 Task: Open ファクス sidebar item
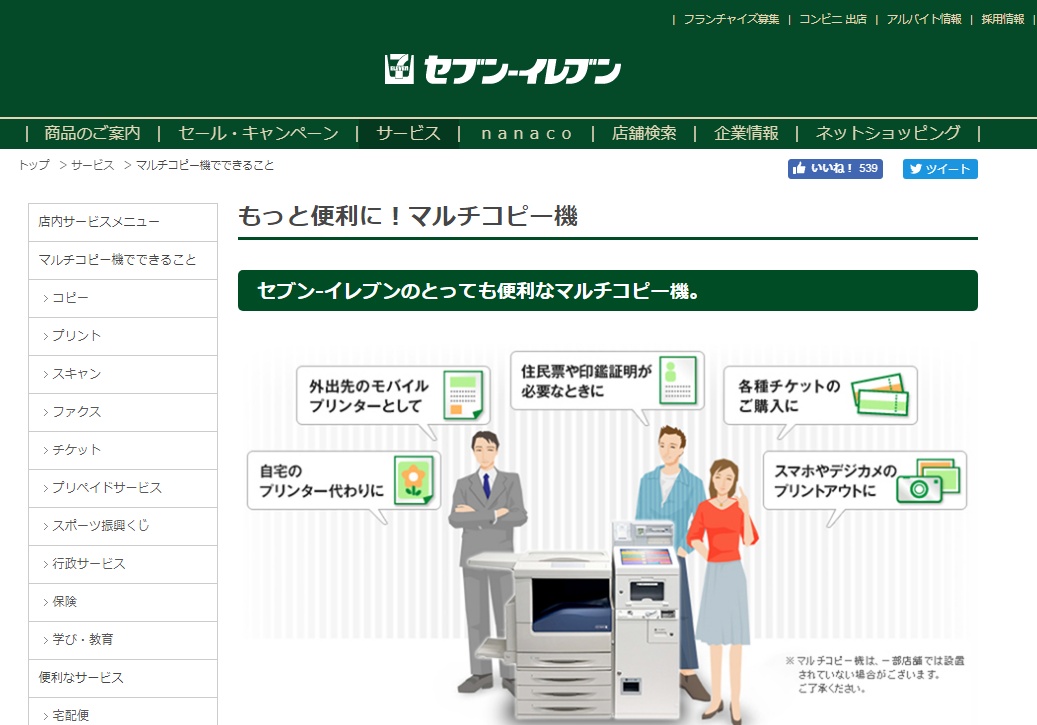point(123,412)
